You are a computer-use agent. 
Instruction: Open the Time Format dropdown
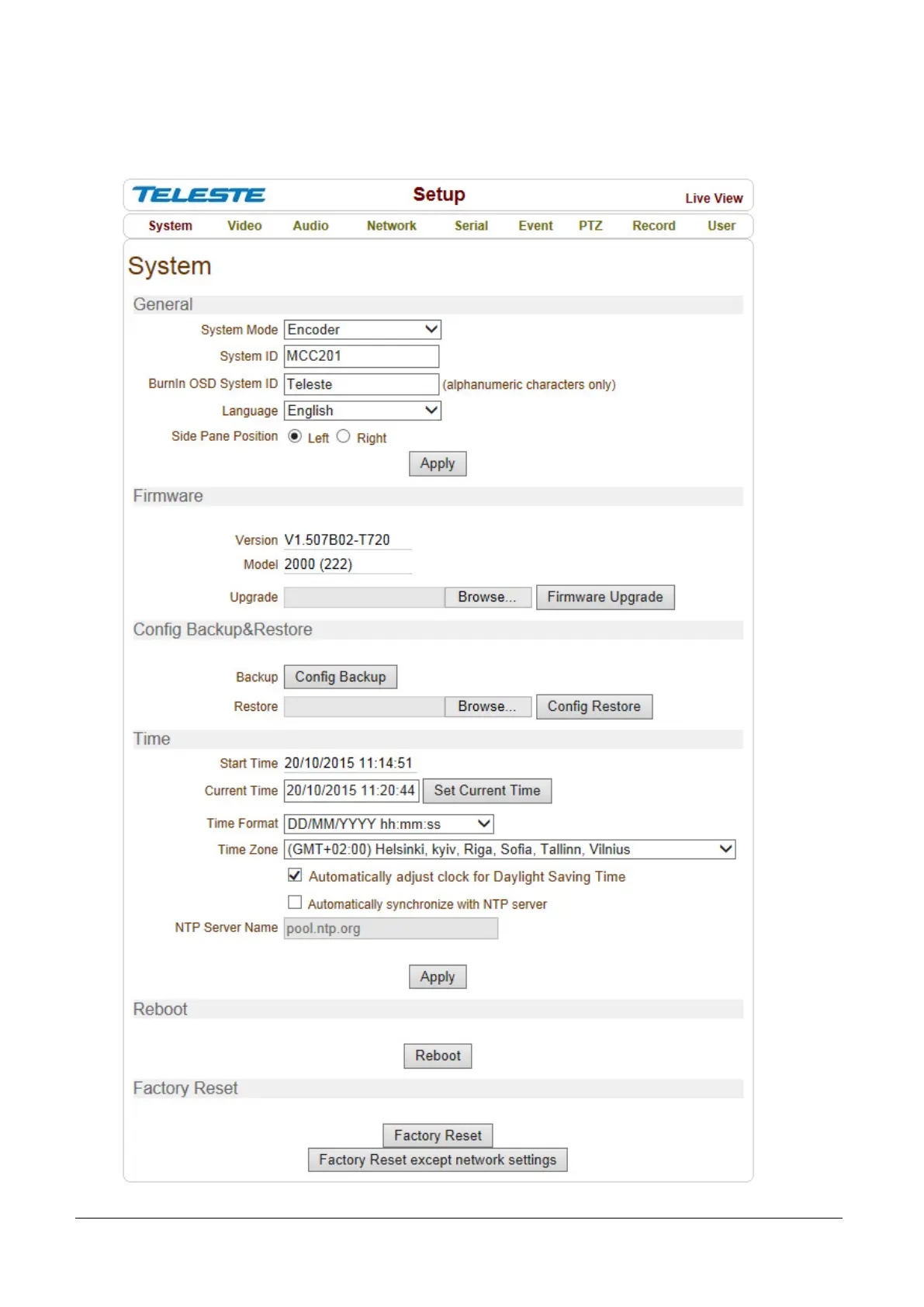[389, 824]
